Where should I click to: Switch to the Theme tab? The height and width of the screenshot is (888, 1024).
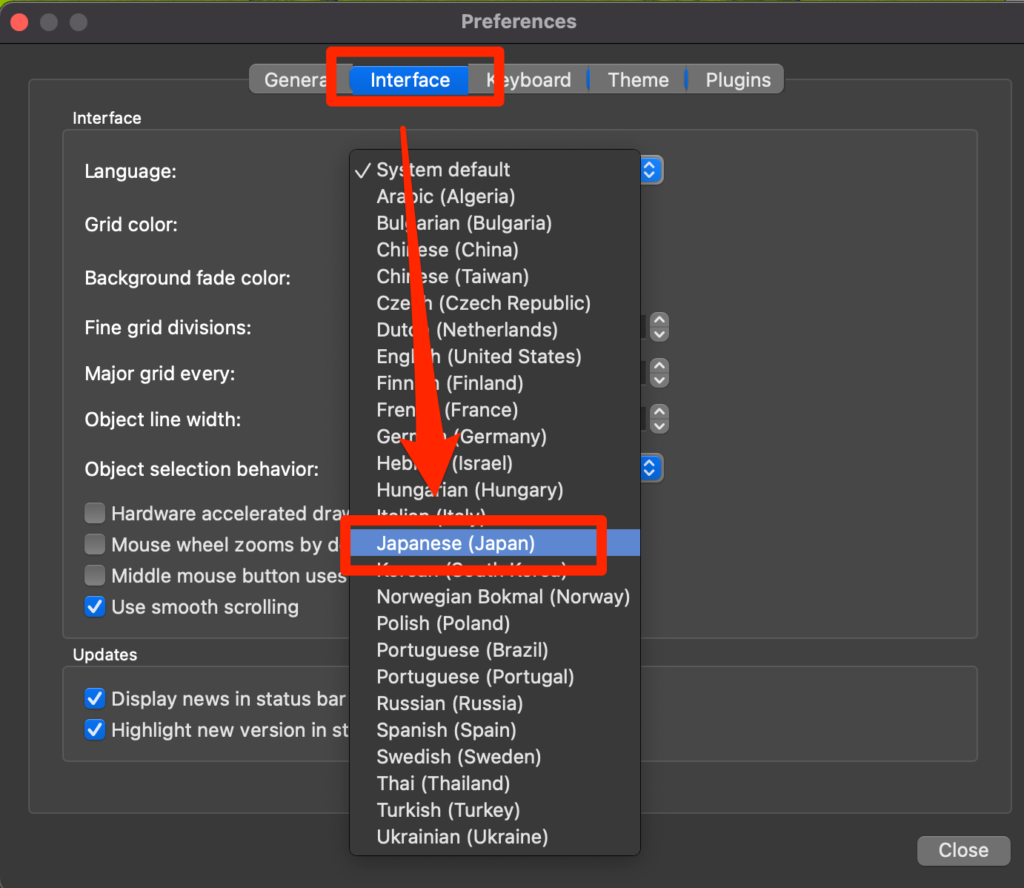pyautogui.click(x=638, y=80)
